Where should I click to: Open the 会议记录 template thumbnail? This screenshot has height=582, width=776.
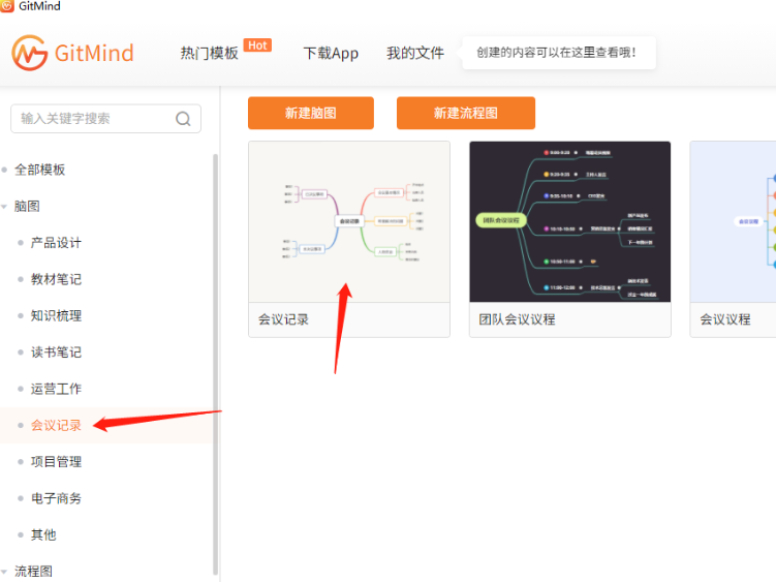[349, 222]
